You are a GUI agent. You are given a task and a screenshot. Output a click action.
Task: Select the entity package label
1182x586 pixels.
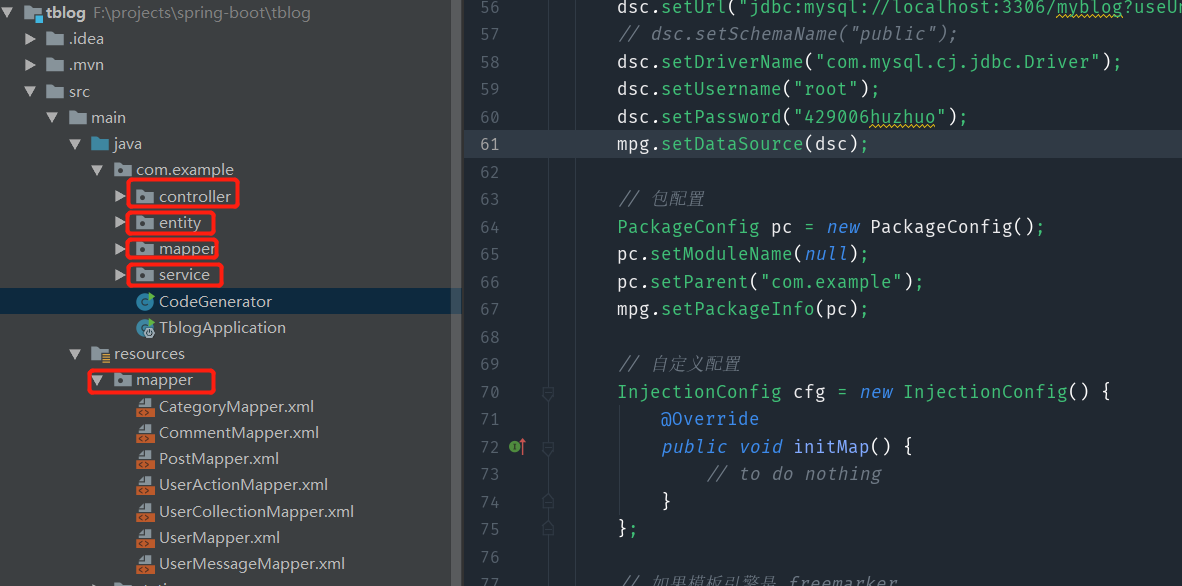[x=179, y=222]
